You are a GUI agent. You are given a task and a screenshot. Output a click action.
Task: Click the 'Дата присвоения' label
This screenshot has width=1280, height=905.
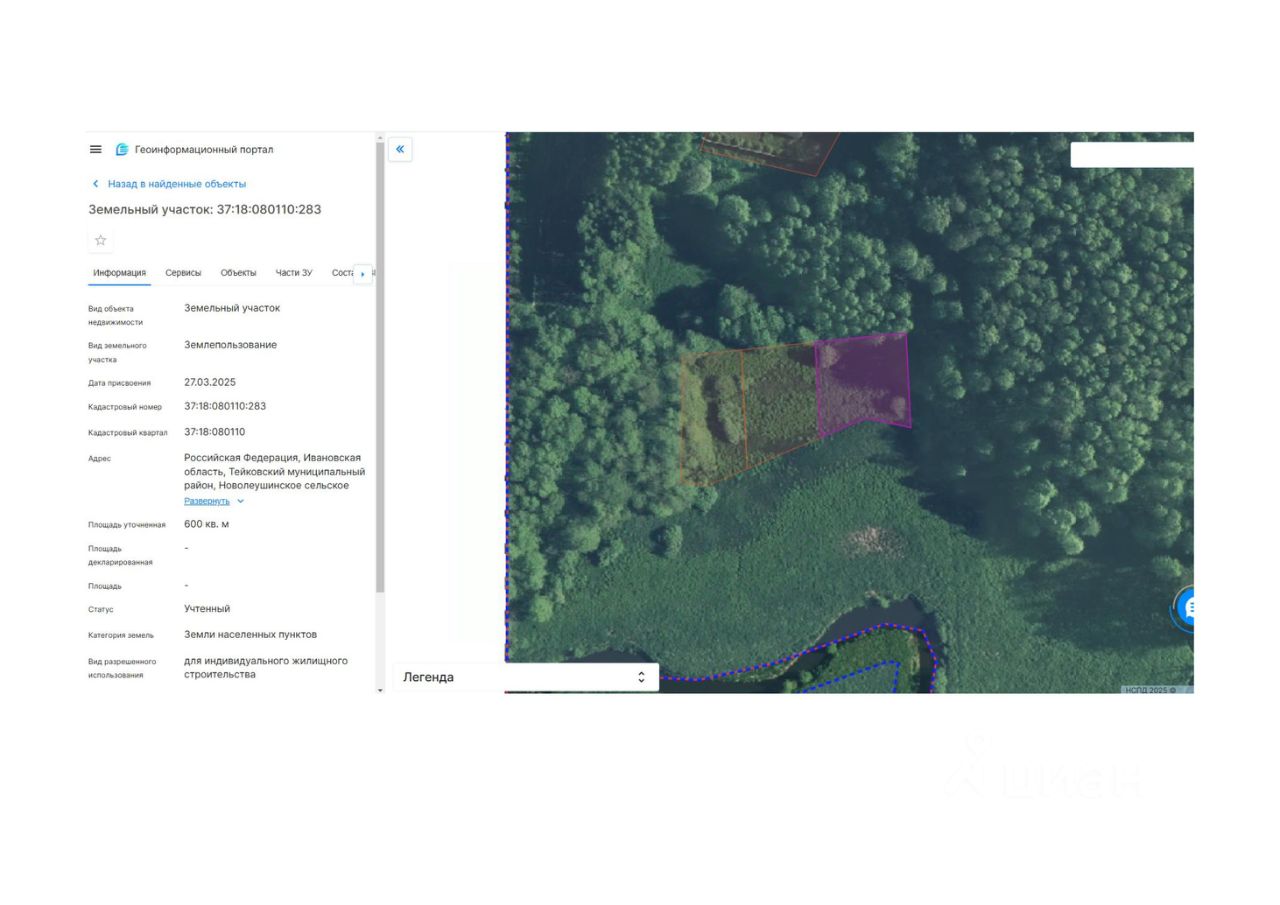click(x=120, y=383)
